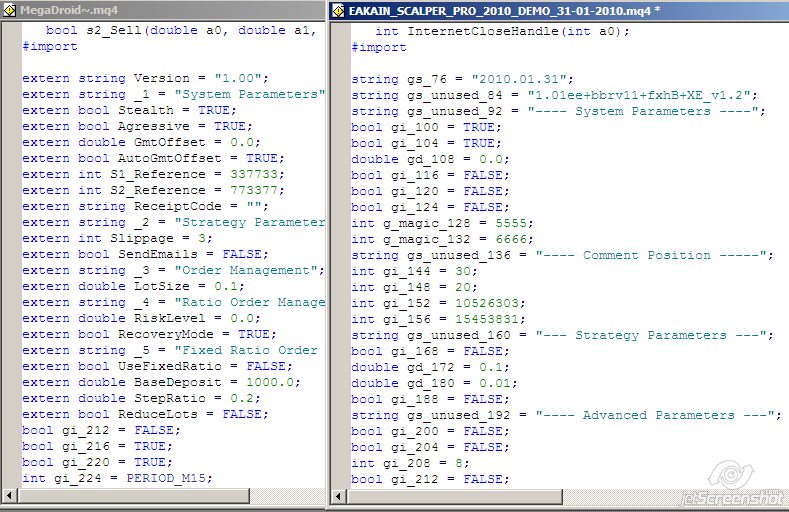Click the "Order Management" string literal

click(246, 271)
